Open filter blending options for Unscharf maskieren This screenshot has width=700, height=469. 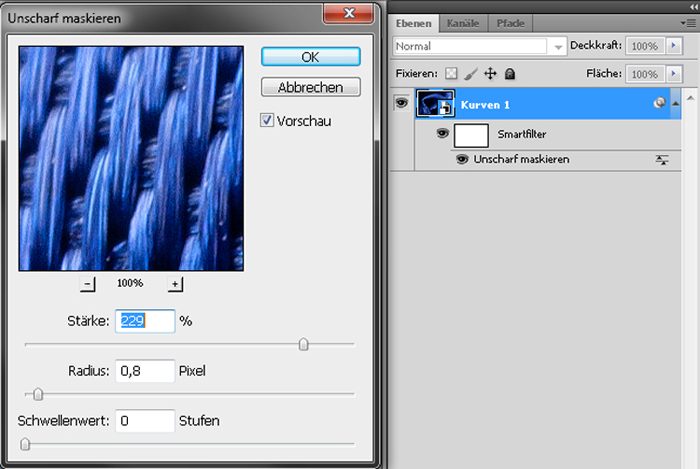[662, 159]
